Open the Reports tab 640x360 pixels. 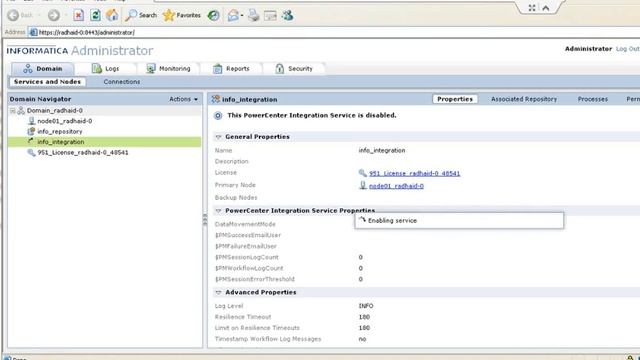pos(231,69)
